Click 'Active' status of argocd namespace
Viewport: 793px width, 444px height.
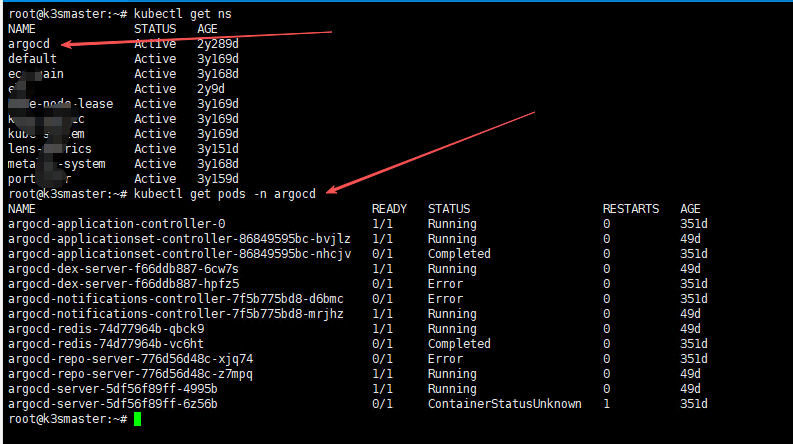[x=155, y=45]
